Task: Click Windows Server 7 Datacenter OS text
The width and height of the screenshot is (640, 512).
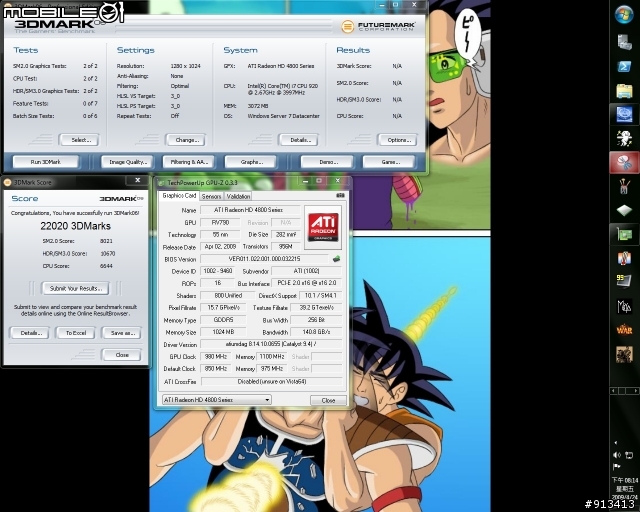Action: (x=283, y=116)
